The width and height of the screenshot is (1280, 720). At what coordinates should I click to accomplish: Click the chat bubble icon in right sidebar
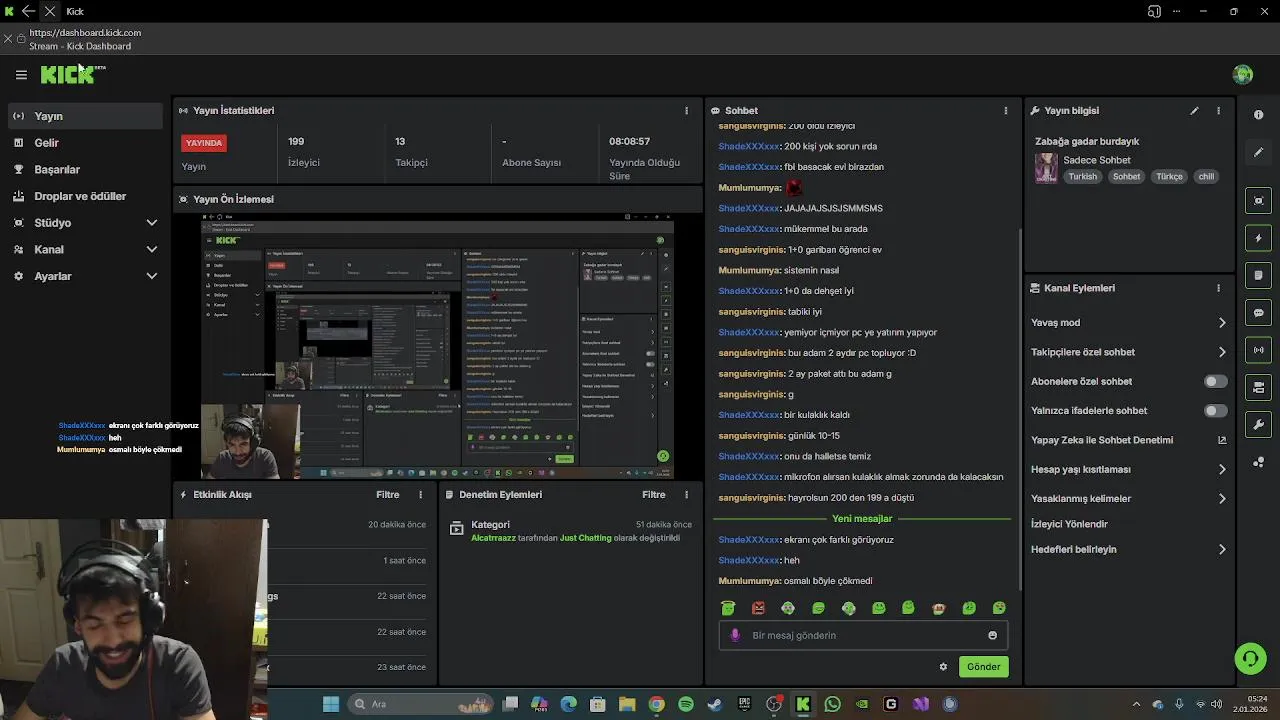pos(1258,313)
